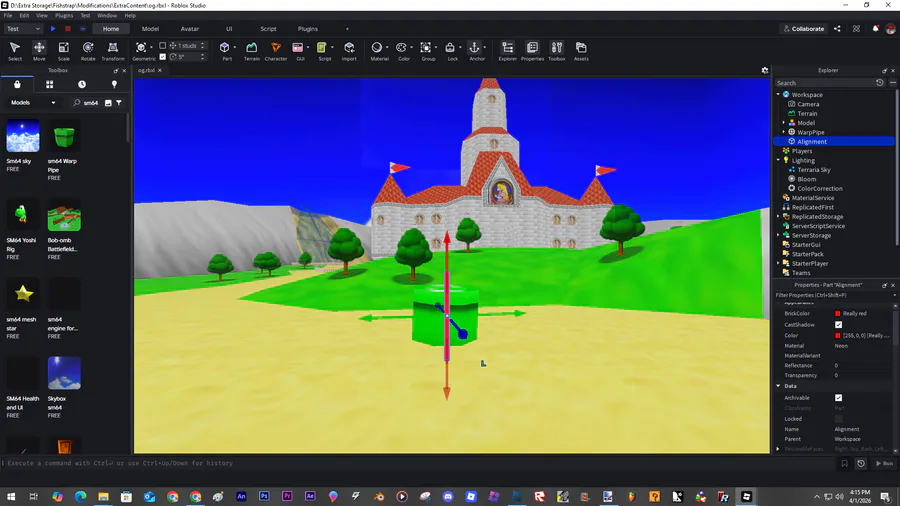This screenshot has width=900, height=506.
Task: Open the Toolbox inventory tab
Action: [x=49, y=84]
